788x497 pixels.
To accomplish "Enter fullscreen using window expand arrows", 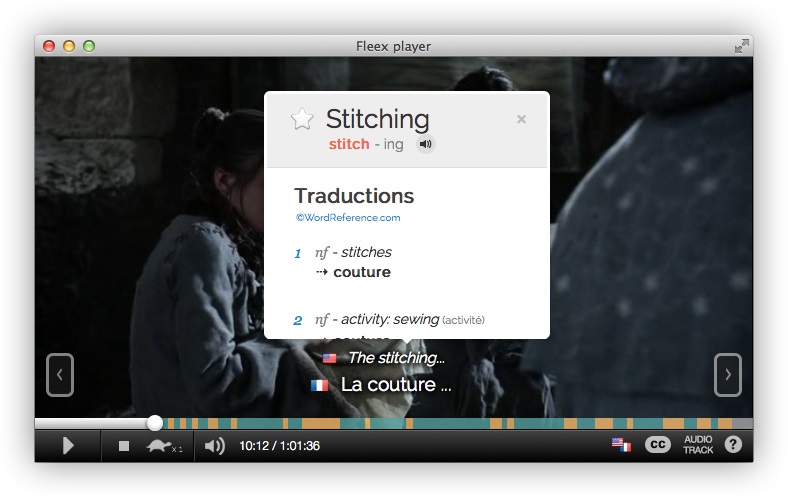I will (741, 46).
